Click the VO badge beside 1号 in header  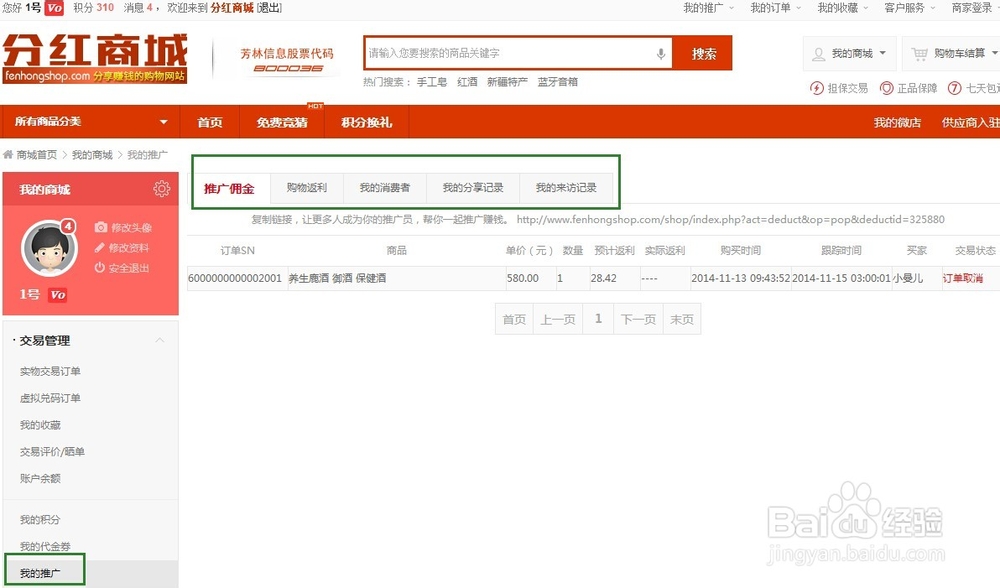(54, 8)
